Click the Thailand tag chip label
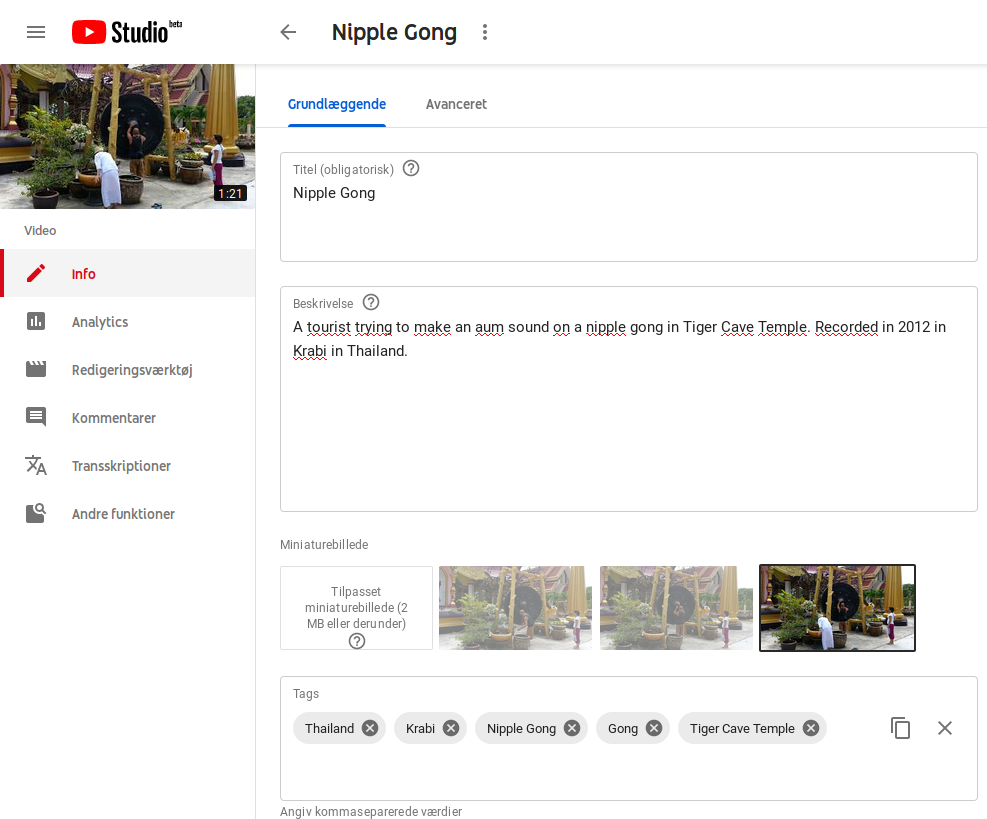The width and height of the screenshot is (987, 819). pos(329,728)
